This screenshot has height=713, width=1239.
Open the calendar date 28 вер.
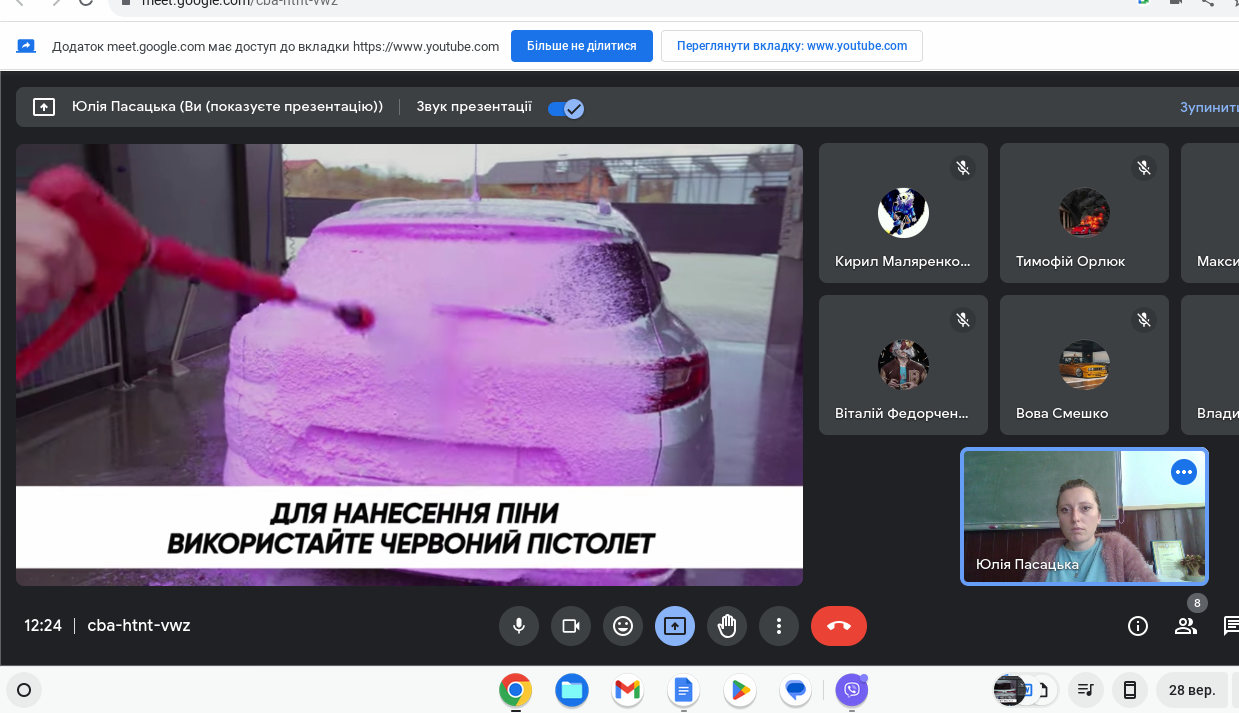[x=1192, y=690]
